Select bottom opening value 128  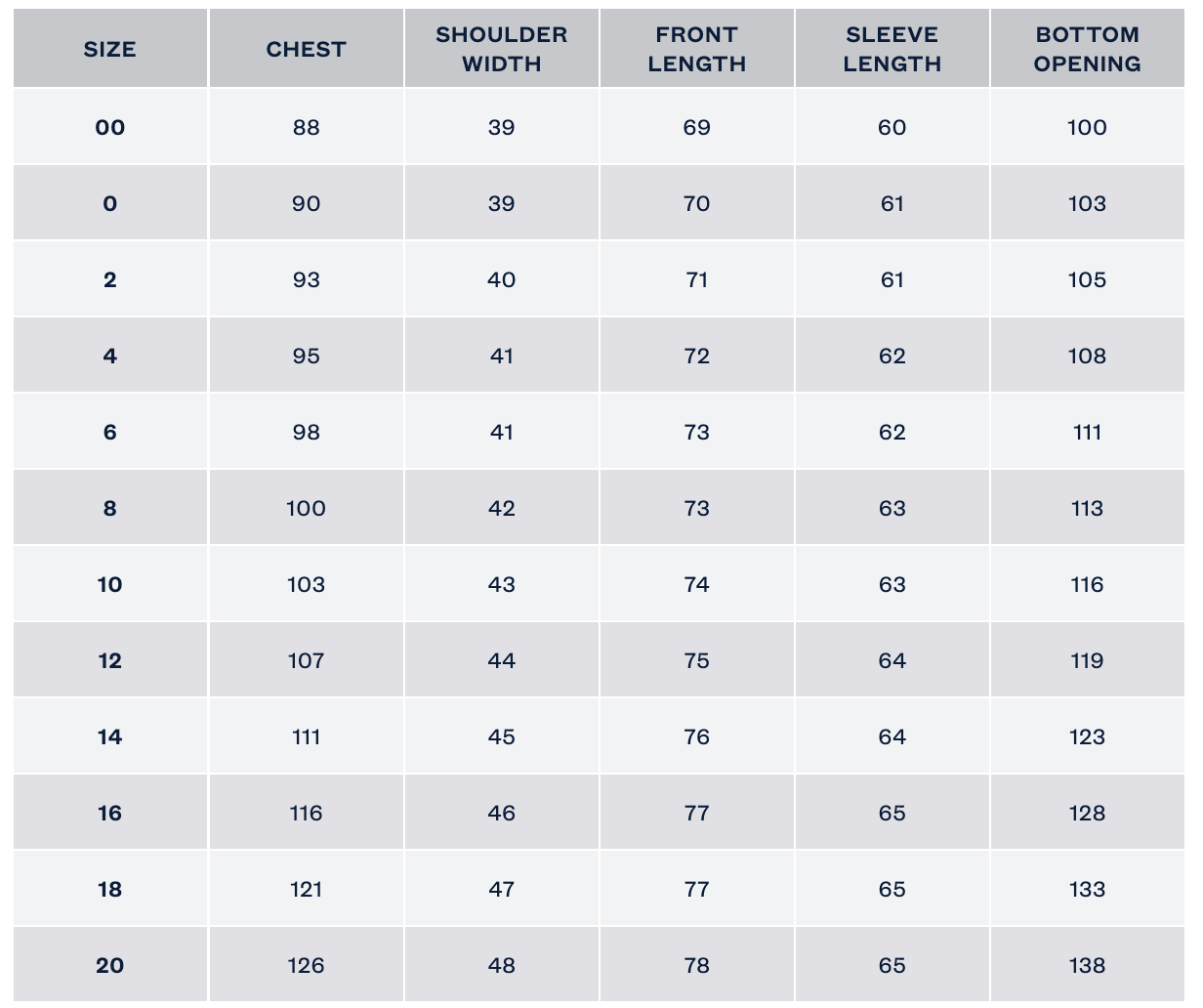pos(1087,813)
